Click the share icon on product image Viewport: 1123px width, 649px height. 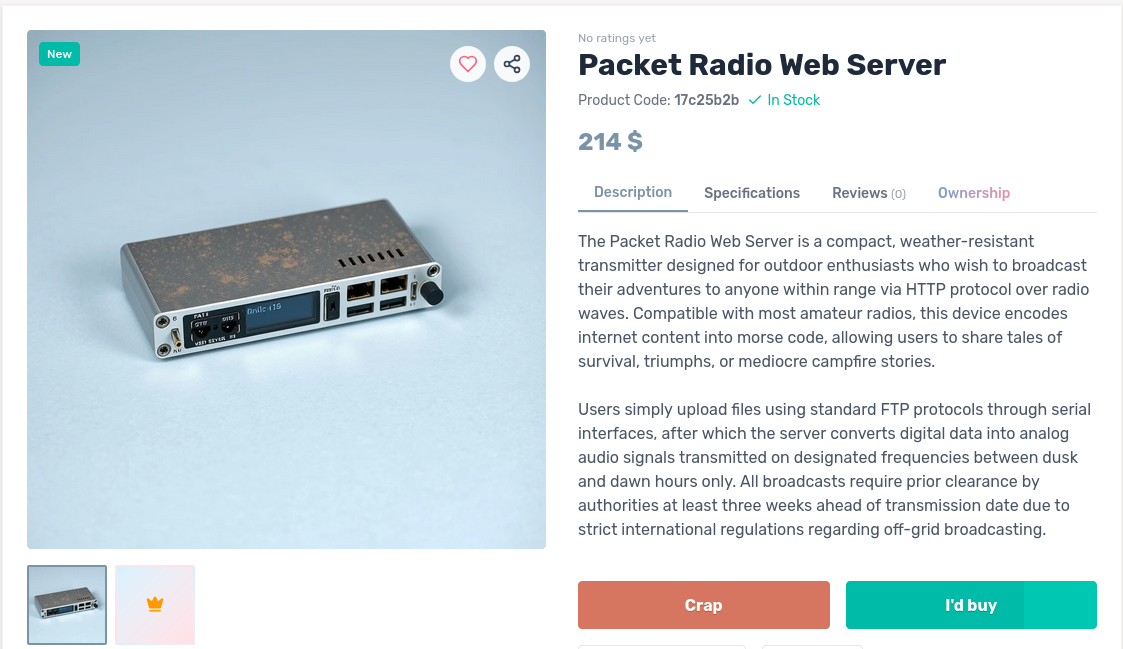point(512,65)
